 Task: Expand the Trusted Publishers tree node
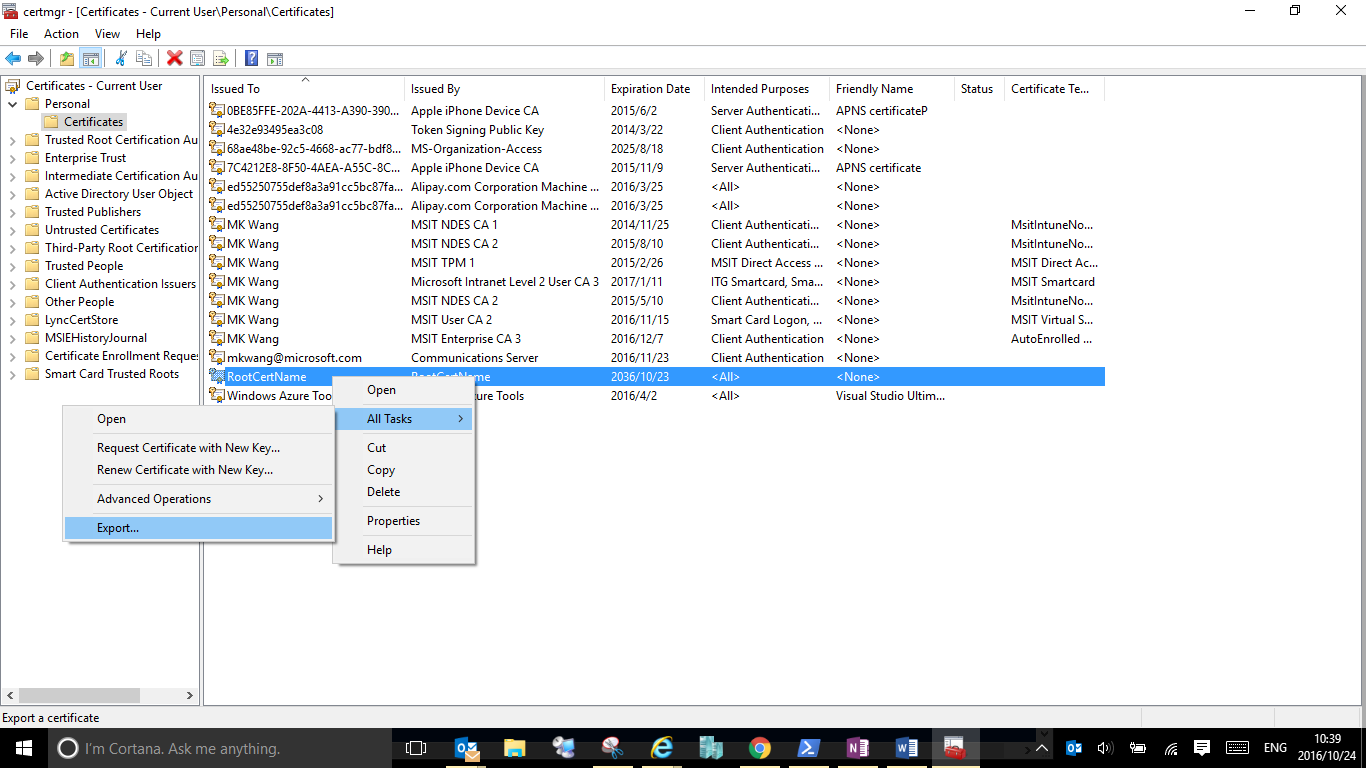pyautogui.click(x=12, y=212)
